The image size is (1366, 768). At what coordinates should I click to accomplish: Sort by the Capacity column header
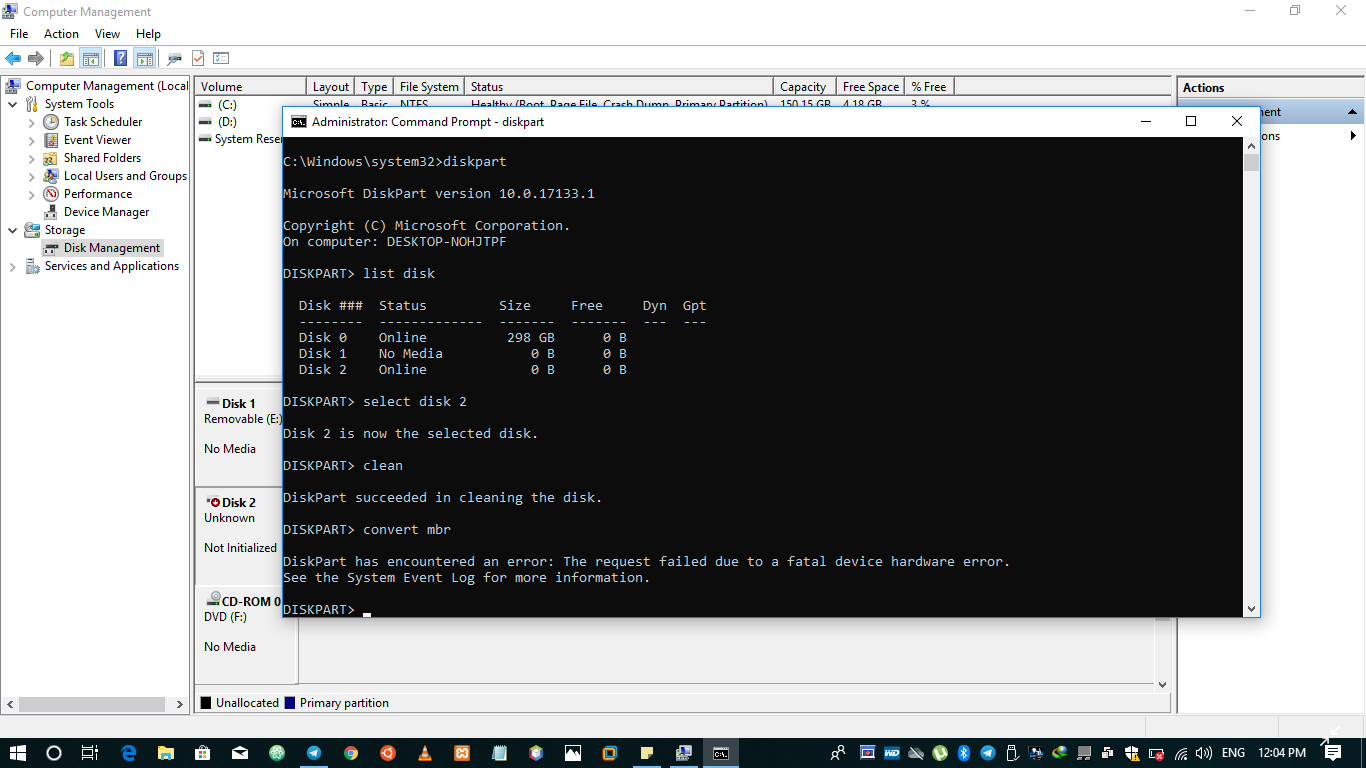coord(805,87)
